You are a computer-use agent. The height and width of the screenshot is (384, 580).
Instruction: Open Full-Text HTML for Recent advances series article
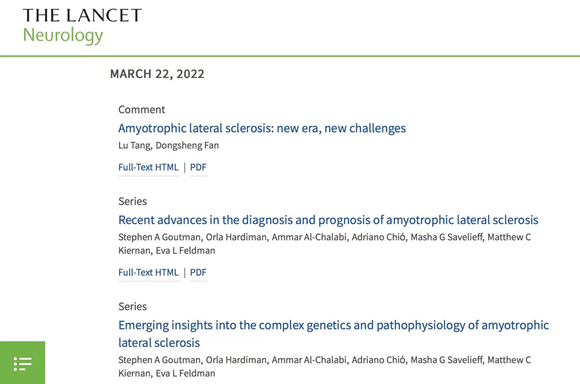pyautogui.click(x=148, y=272)
